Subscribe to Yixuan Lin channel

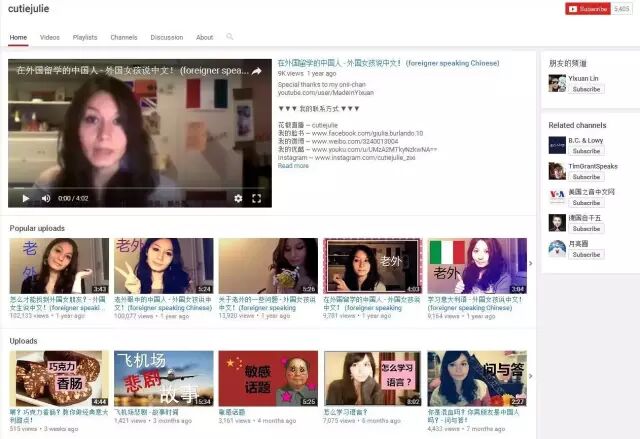(x=586, y=89)
